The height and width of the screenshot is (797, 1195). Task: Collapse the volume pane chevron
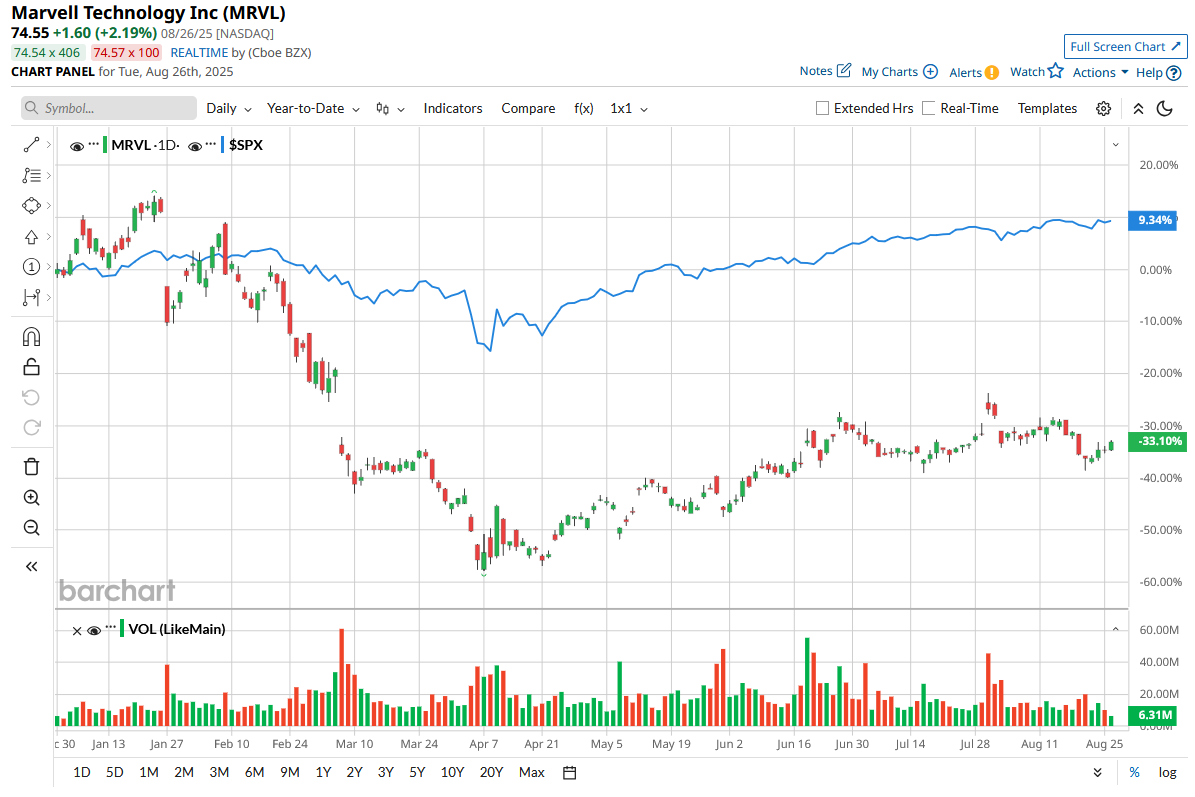(1116, 629)
